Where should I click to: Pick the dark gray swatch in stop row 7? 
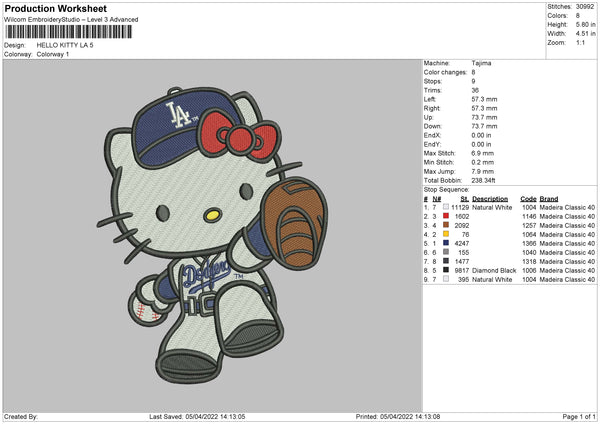446,261
